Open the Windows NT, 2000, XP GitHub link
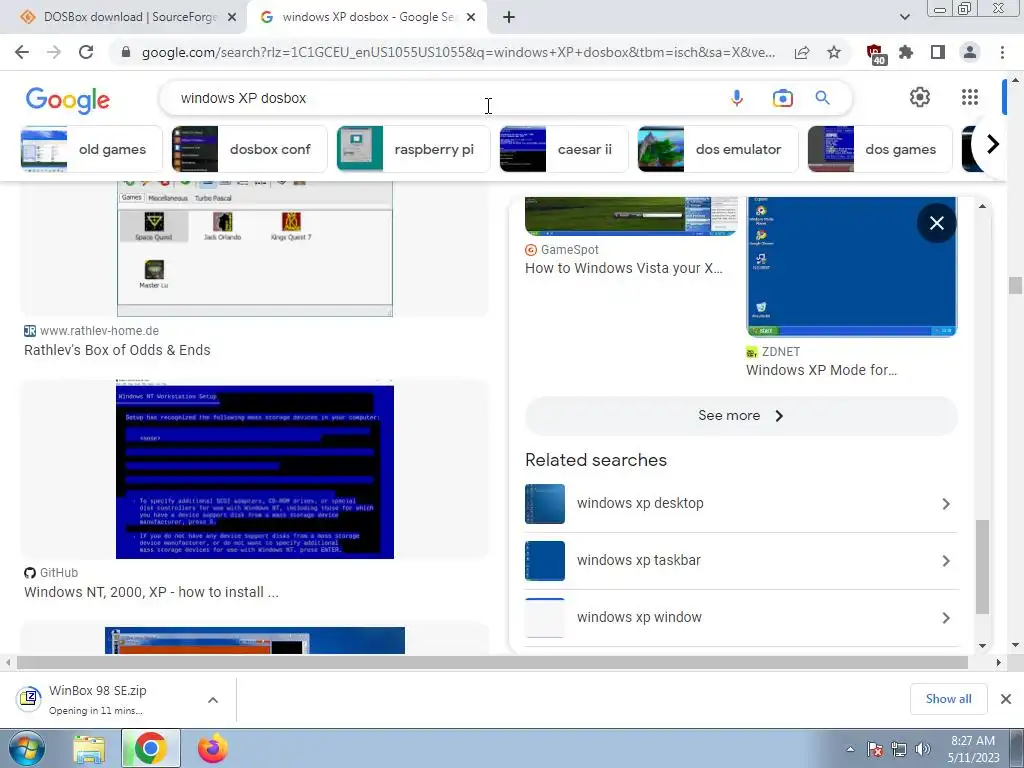1024x768 pixels. 151,592
